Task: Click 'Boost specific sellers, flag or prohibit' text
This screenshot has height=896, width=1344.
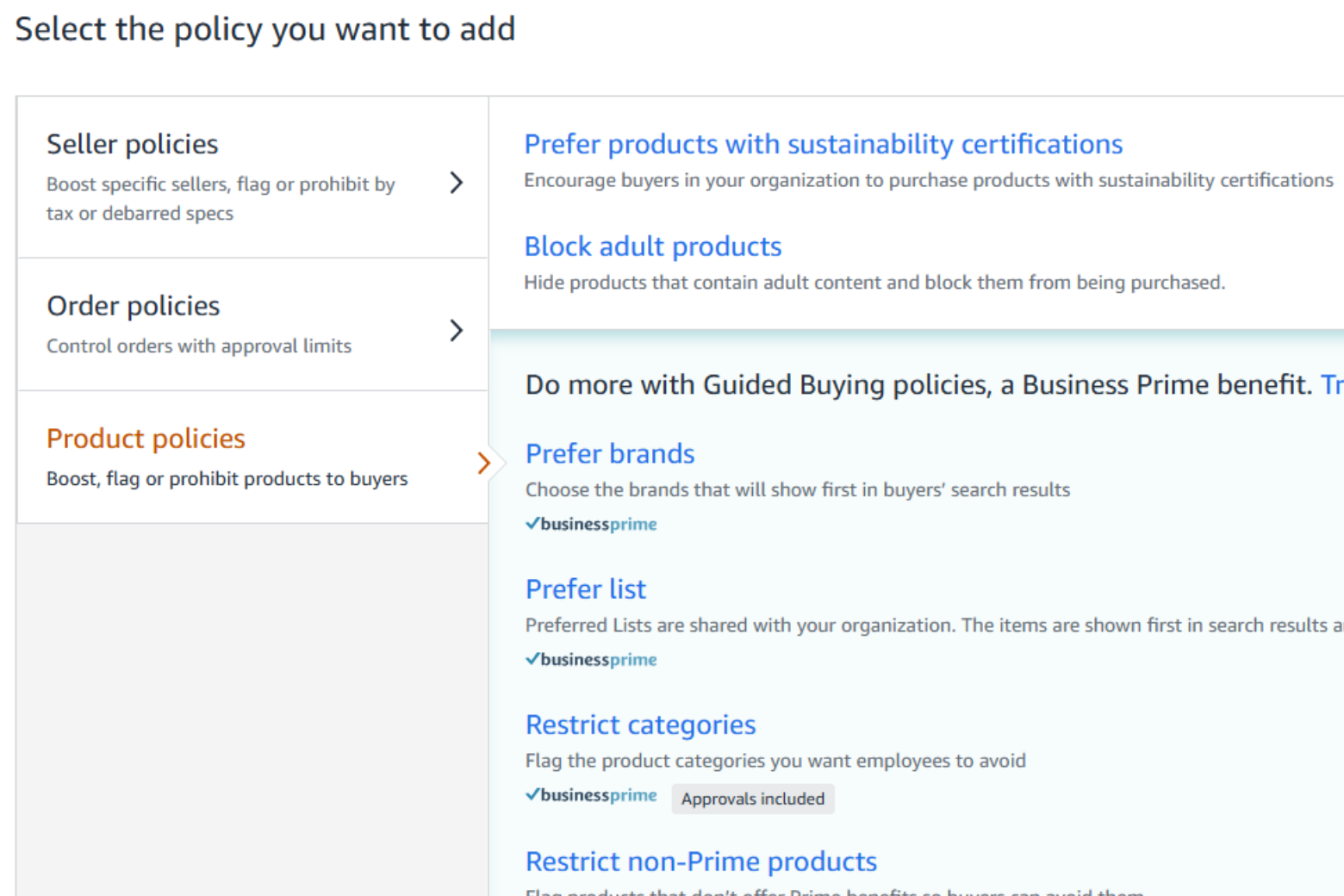Action: tap(221, 198)
